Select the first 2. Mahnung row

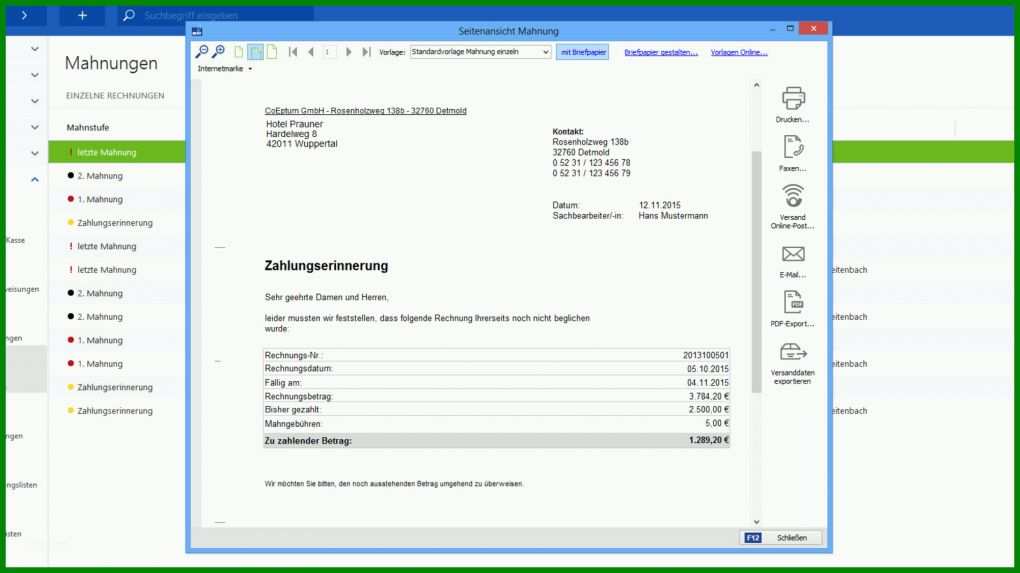117,176
